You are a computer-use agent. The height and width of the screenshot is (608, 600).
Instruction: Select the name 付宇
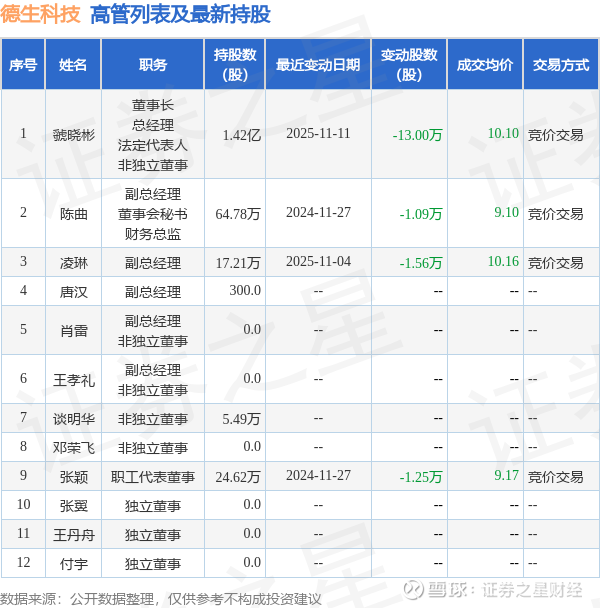point(73,564)
